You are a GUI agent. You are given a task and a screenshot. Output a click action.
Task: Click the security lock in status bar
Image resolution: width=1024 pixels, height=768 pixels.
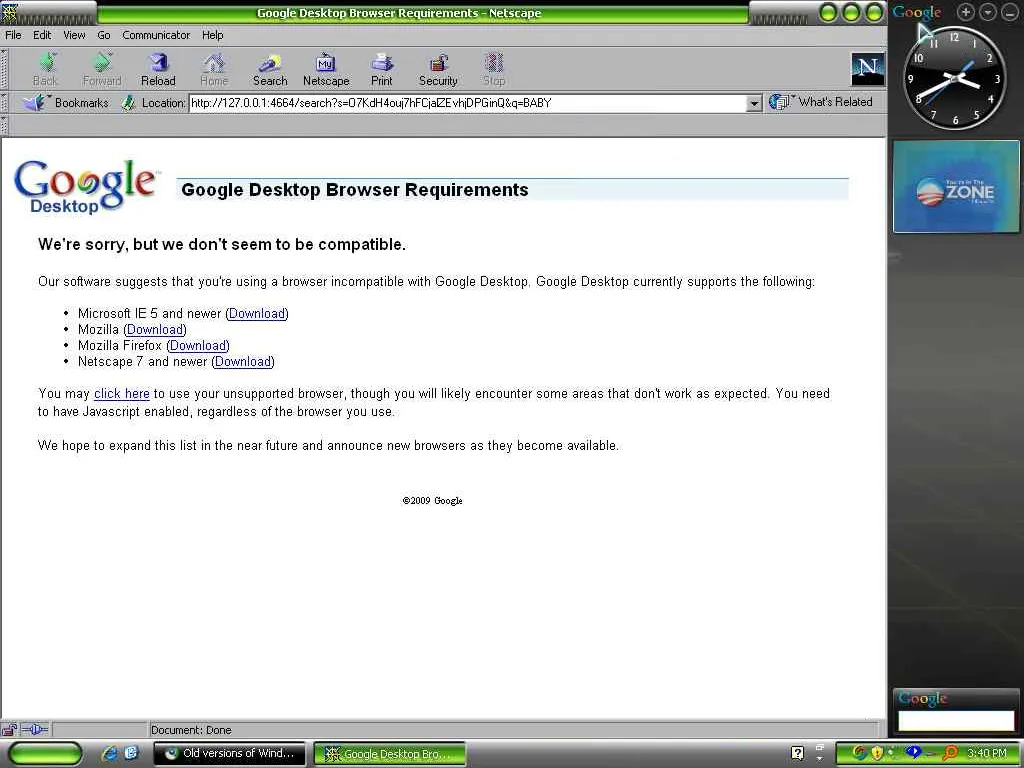(x=9, y=729)
